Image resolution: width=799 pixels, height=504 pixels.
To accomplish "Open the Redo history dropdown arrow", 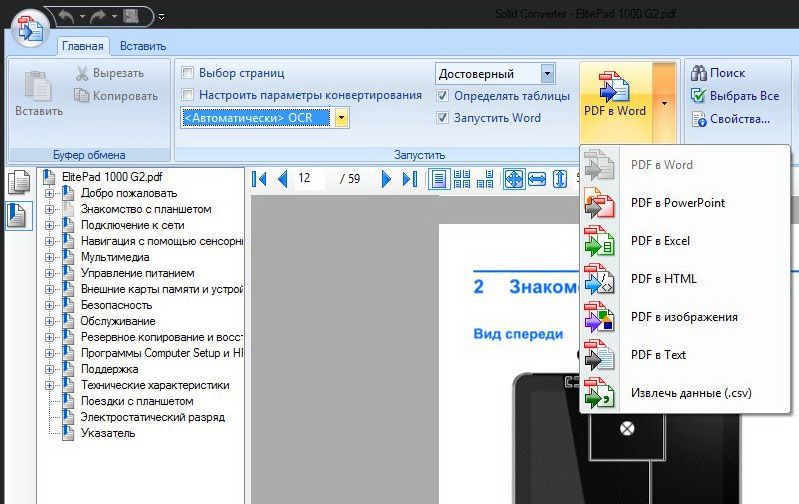I will [114, 17].
